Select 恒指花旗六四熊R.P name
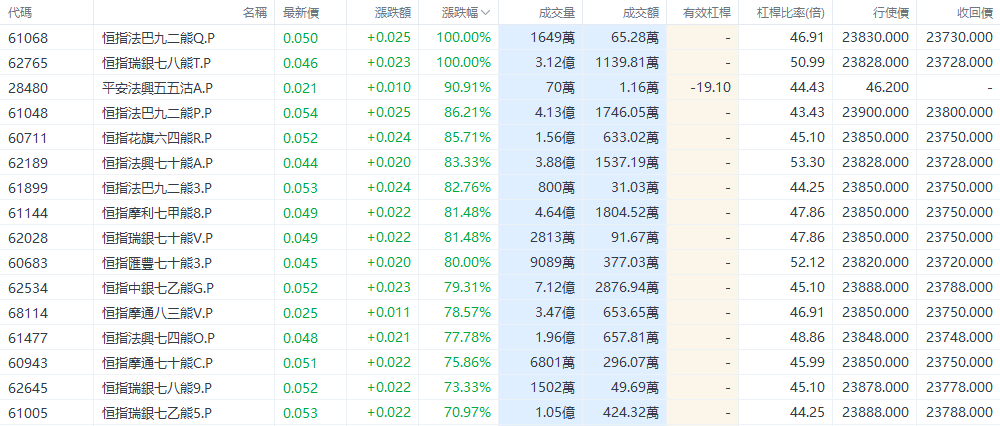 pos(157,137)
